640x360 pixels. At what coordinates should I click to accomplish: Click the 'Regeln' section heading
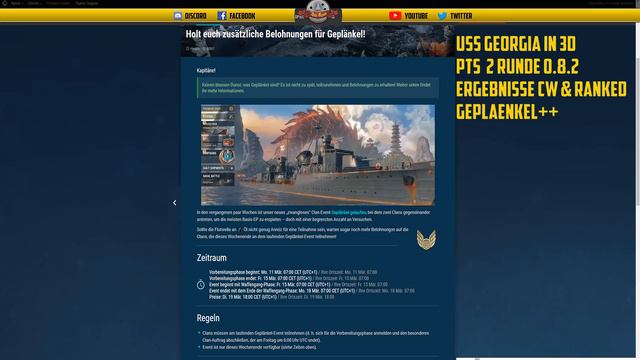coord(208,318)
